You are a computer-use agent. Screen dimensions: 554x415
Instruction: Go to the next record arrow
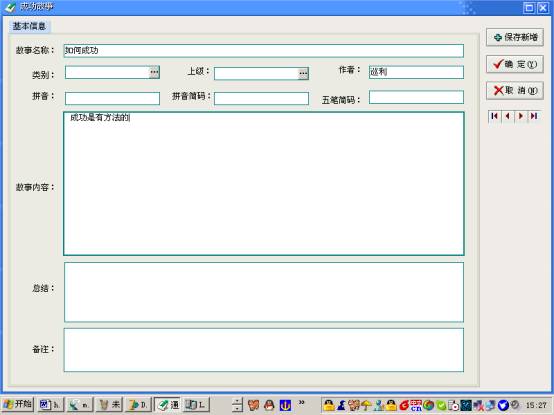521,116
